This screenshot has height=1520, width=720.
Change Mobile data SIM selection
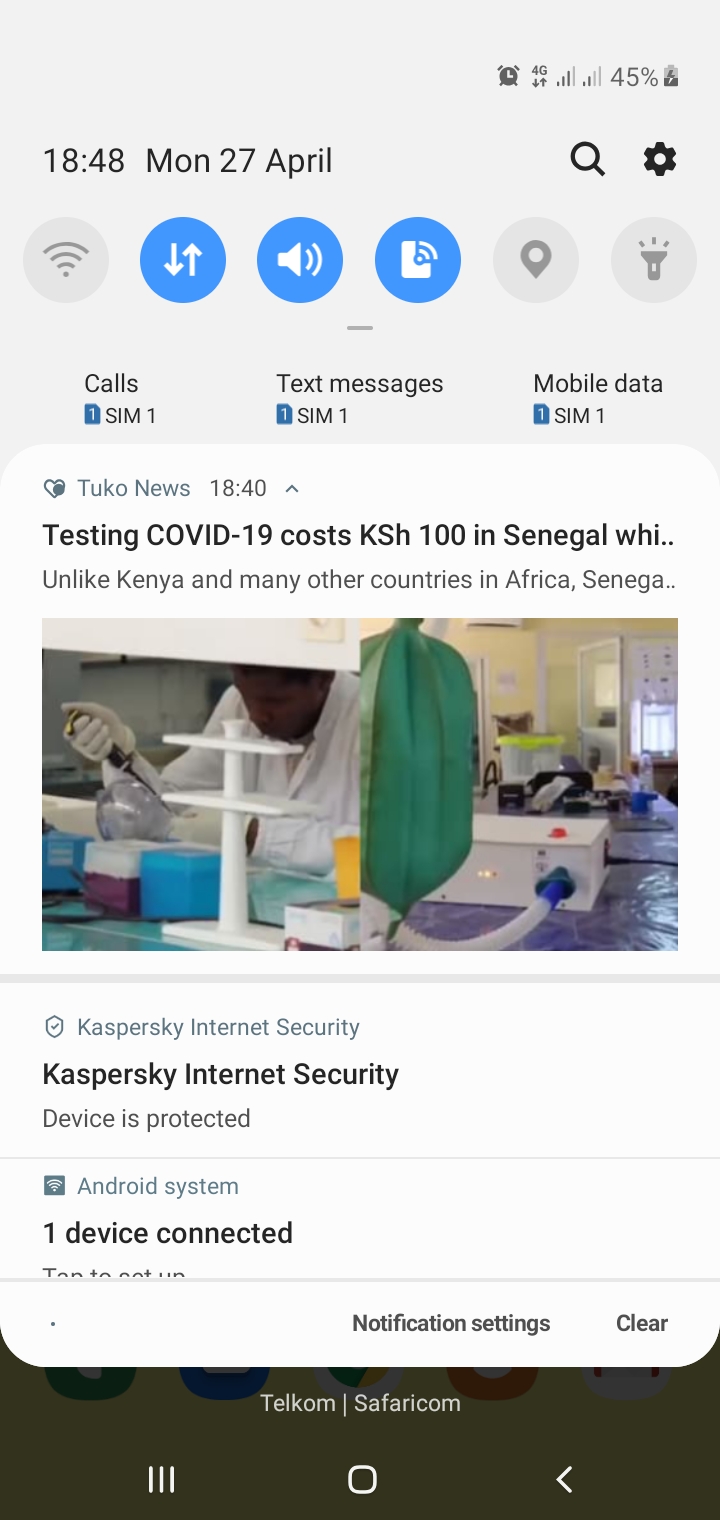tap(598, 399)
